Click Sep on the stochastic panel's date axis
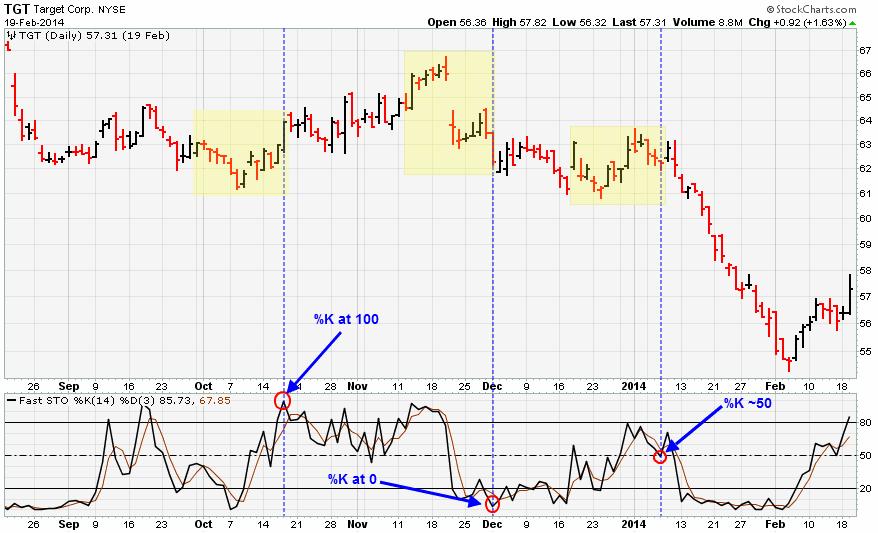This screenshot has width=878, height=533. click(x=69, y=525)
